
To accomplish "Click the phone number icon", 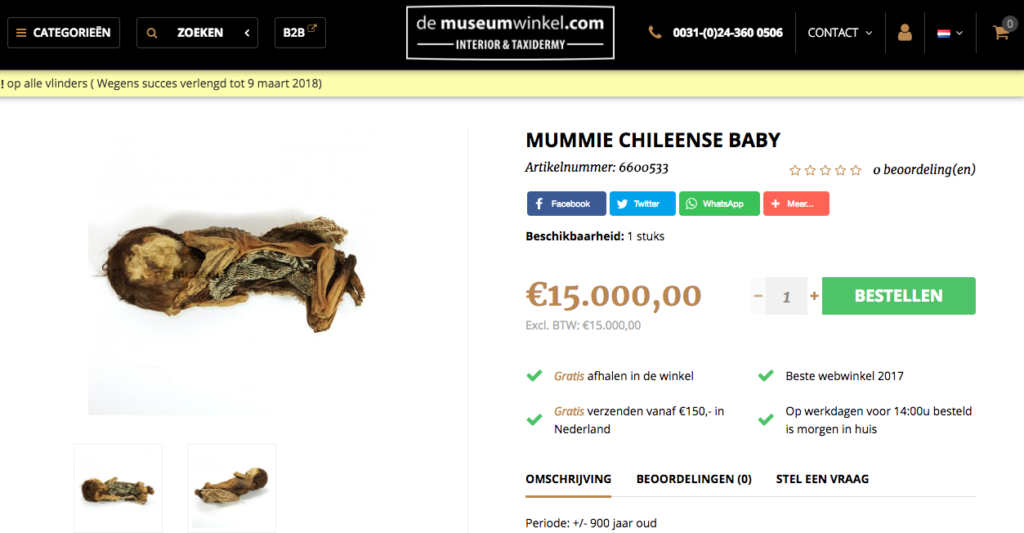I will point(655,33).
